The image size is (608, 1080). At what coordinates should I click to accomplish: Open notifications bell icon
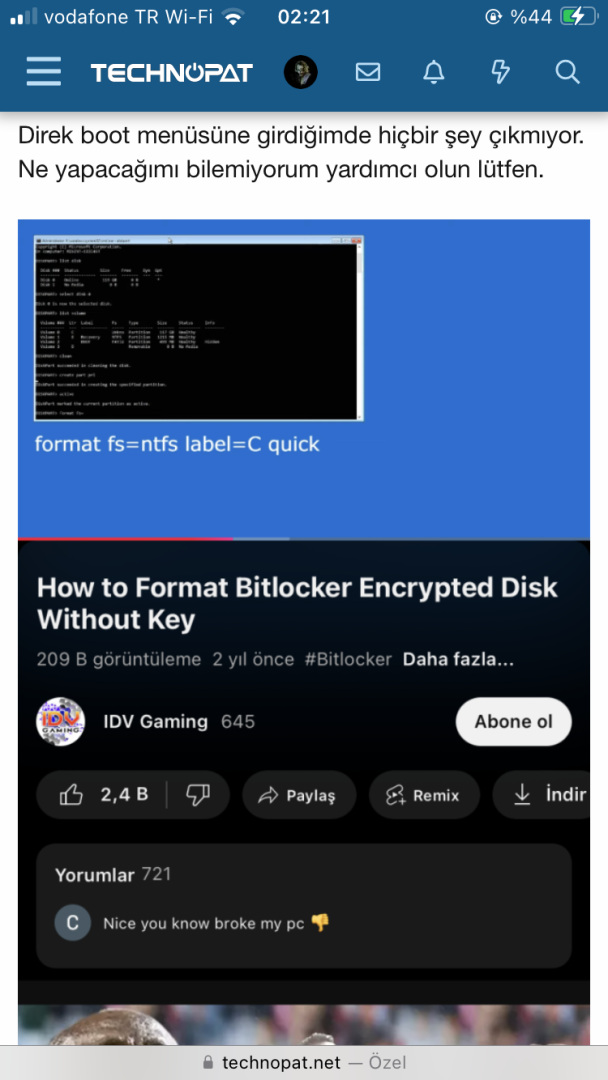pyautogui.click(x=434, y=72)
